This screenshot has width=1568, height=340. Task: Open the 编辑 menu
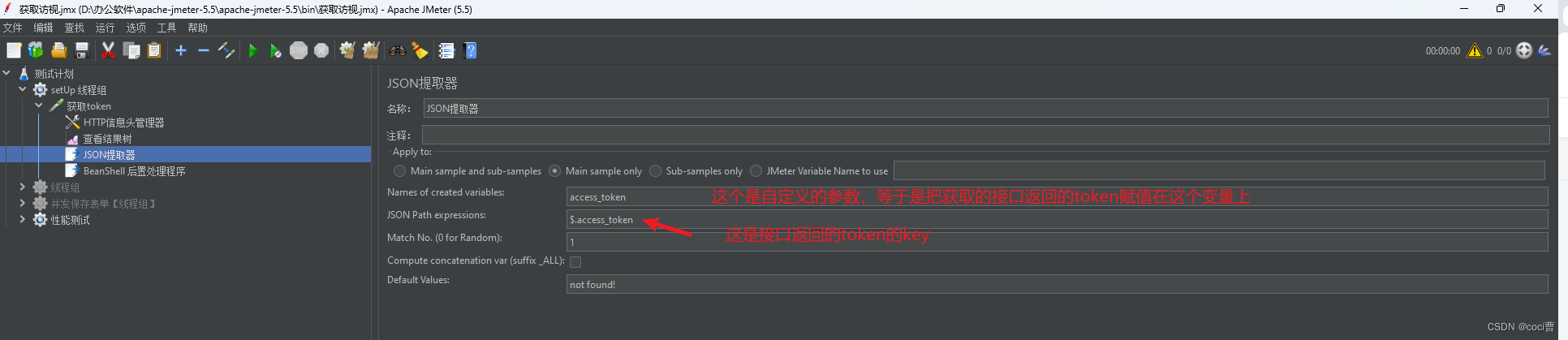coord(43,28)
